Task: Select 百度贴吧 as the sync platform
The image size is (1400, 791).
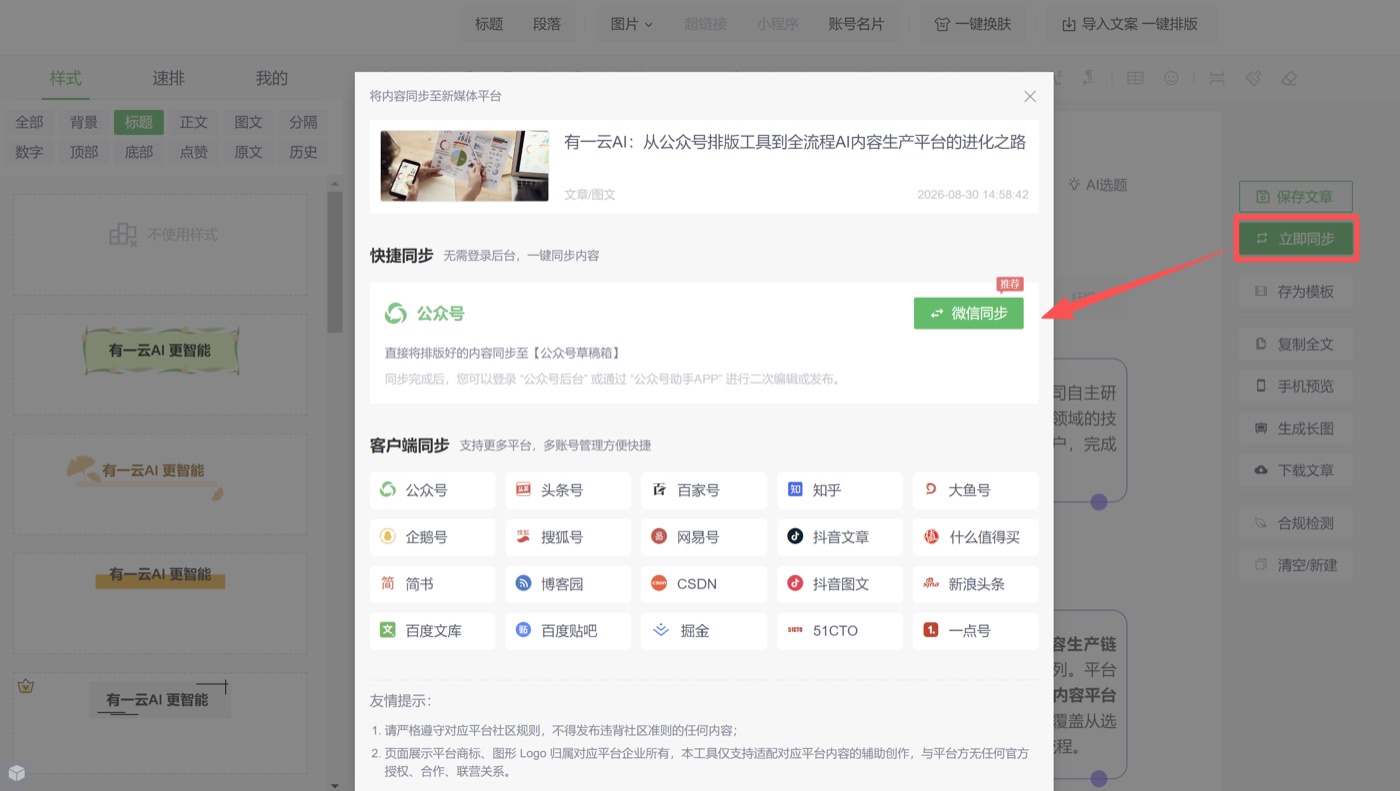Action: 568,631
